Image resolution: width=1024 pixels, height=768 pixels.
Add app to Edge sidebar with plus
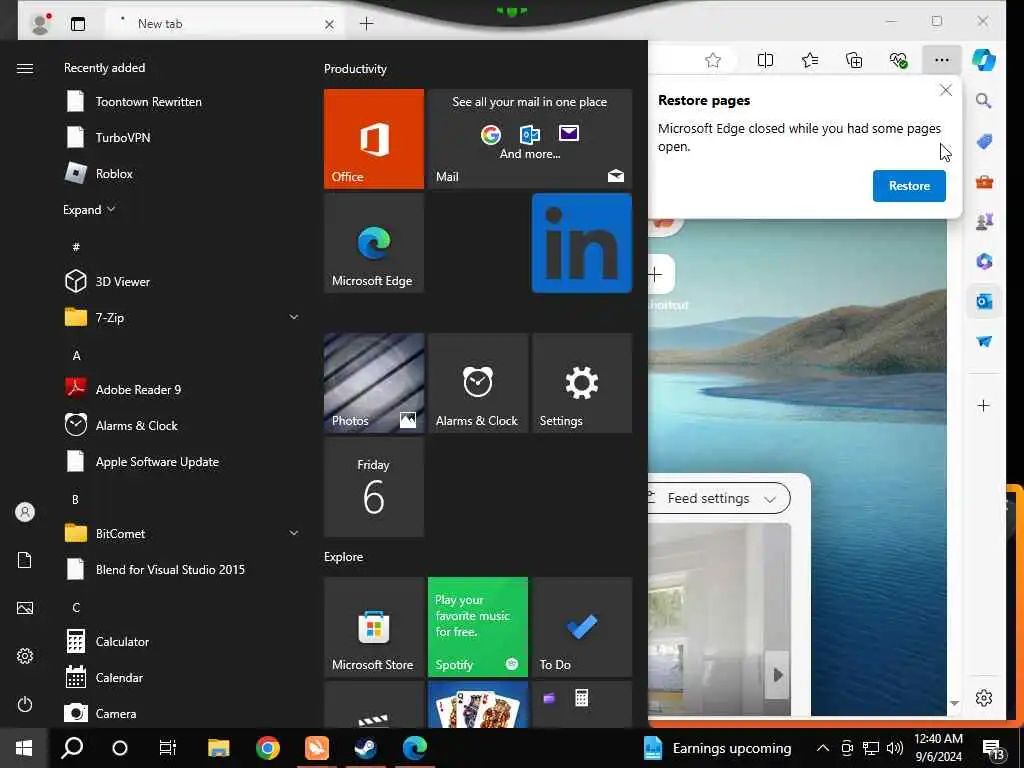984,406
